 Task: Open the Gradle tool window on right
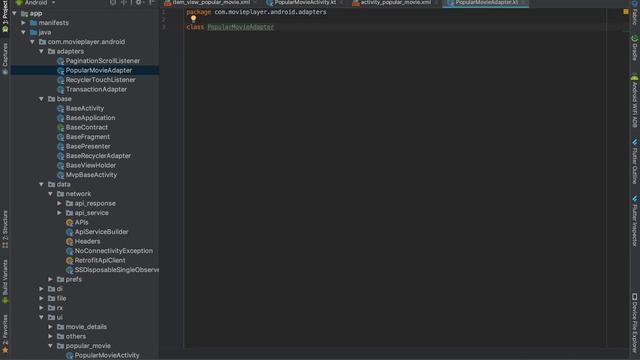click(x=635, y=48)
